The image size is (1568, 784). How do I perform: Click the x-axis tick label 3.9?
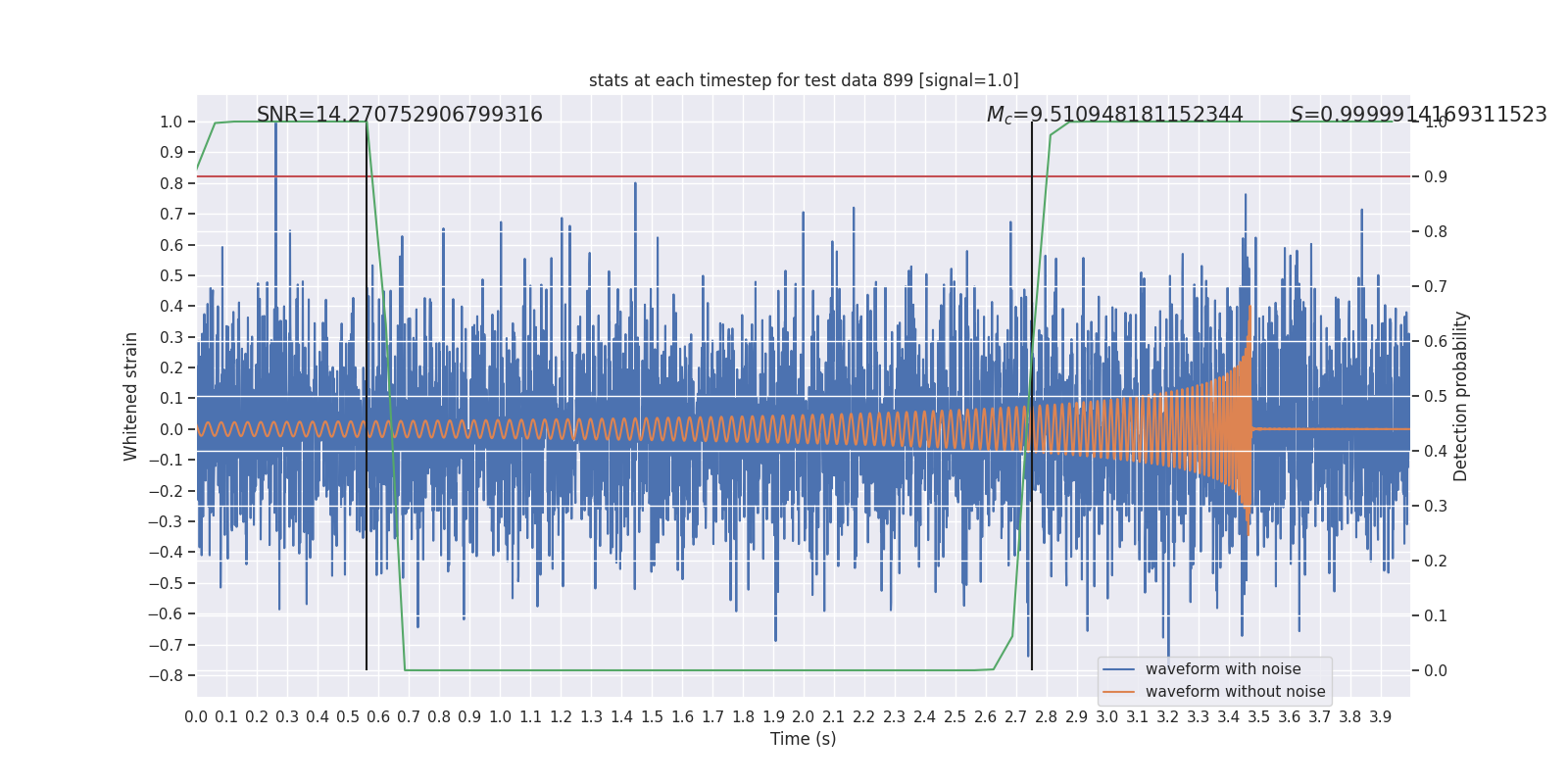1380,717
